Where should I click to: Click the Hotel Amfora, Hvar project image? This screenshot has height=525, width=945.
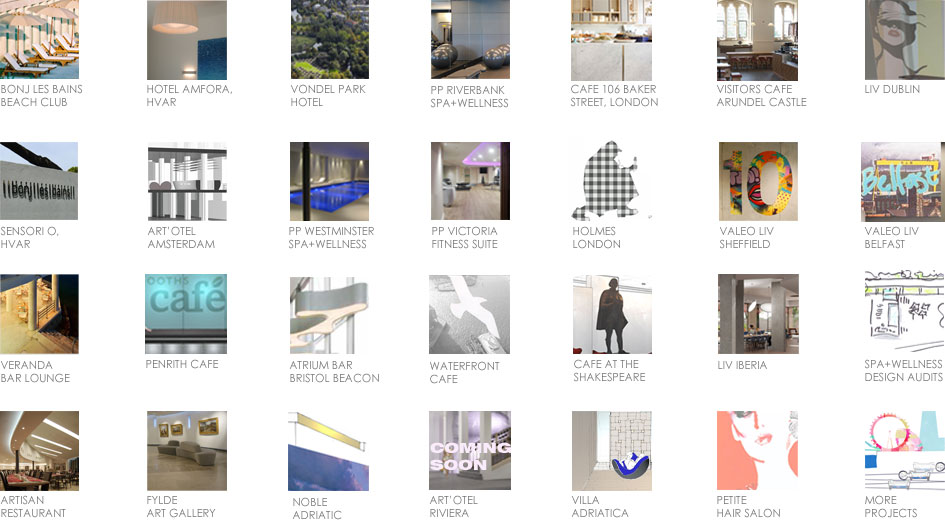pyautogui.click(x=186, y=40)
